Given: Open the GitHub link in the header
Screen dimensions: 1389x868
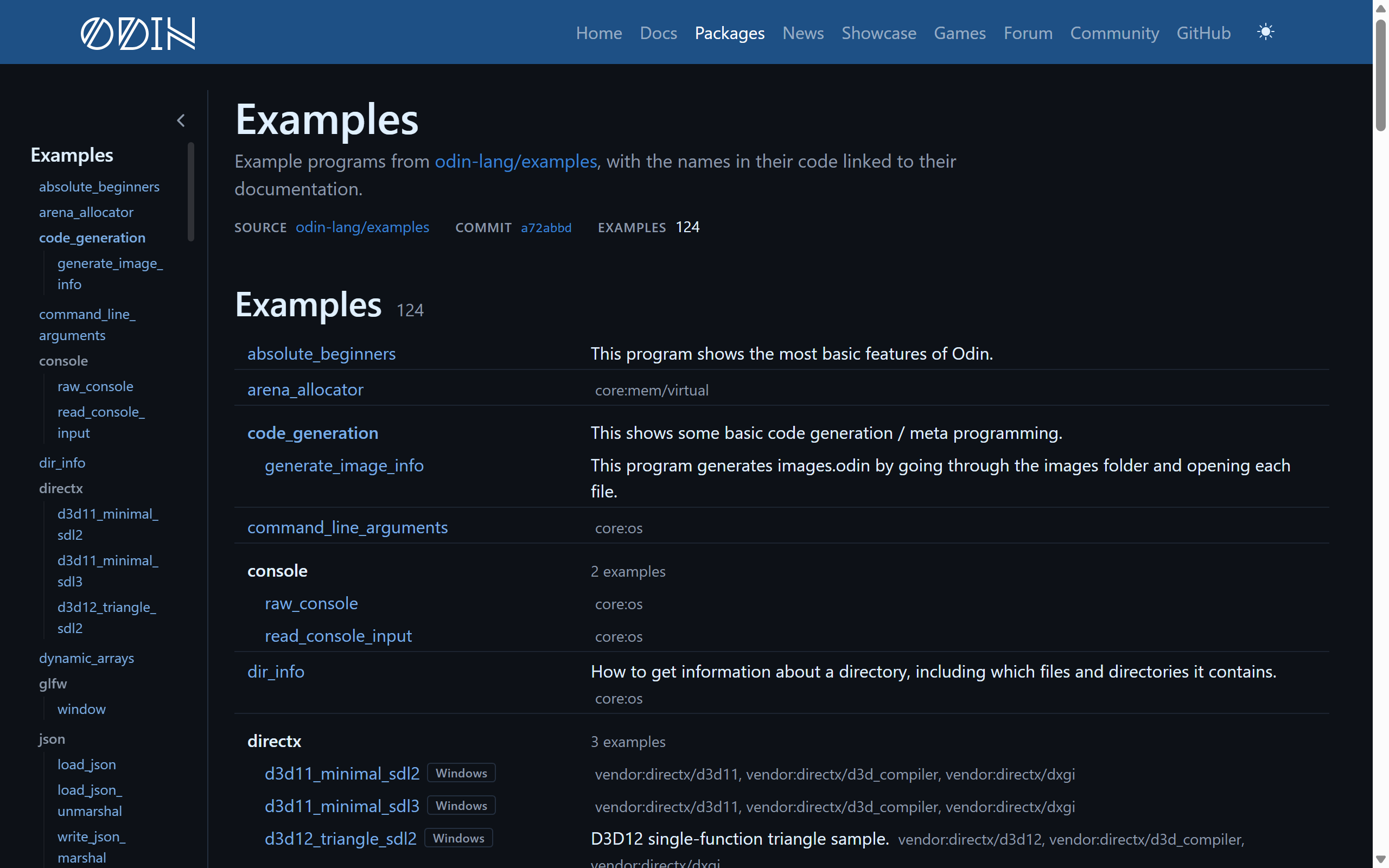Looking at the screenshot, I should point(1203,33).
